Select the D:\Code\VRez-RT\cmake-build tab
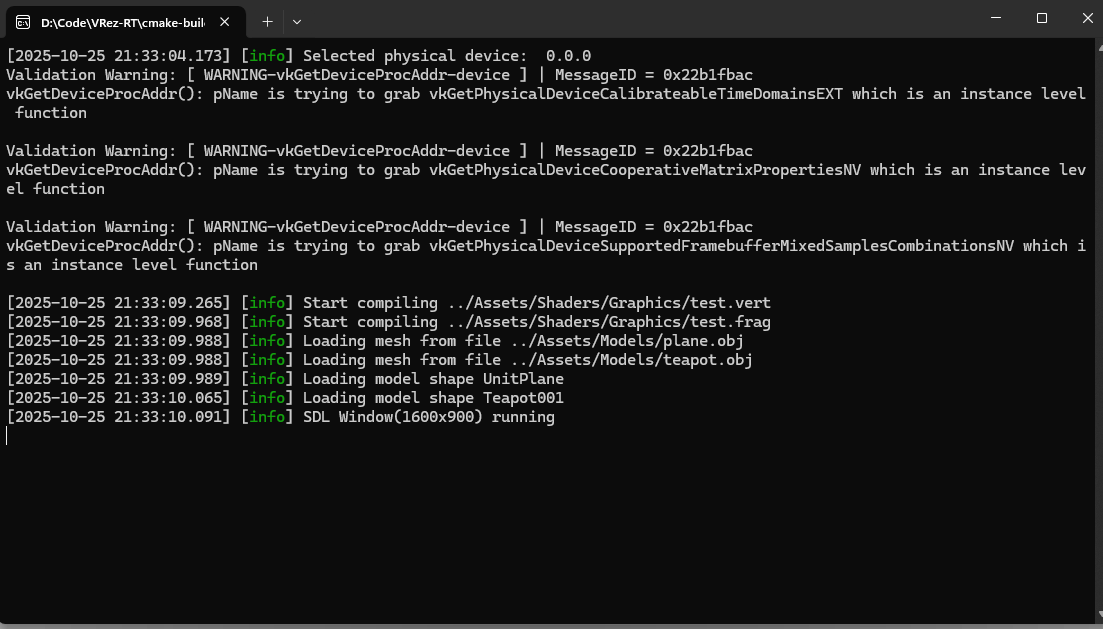This screenshot has width=1103, height=629. coord(122,21)
